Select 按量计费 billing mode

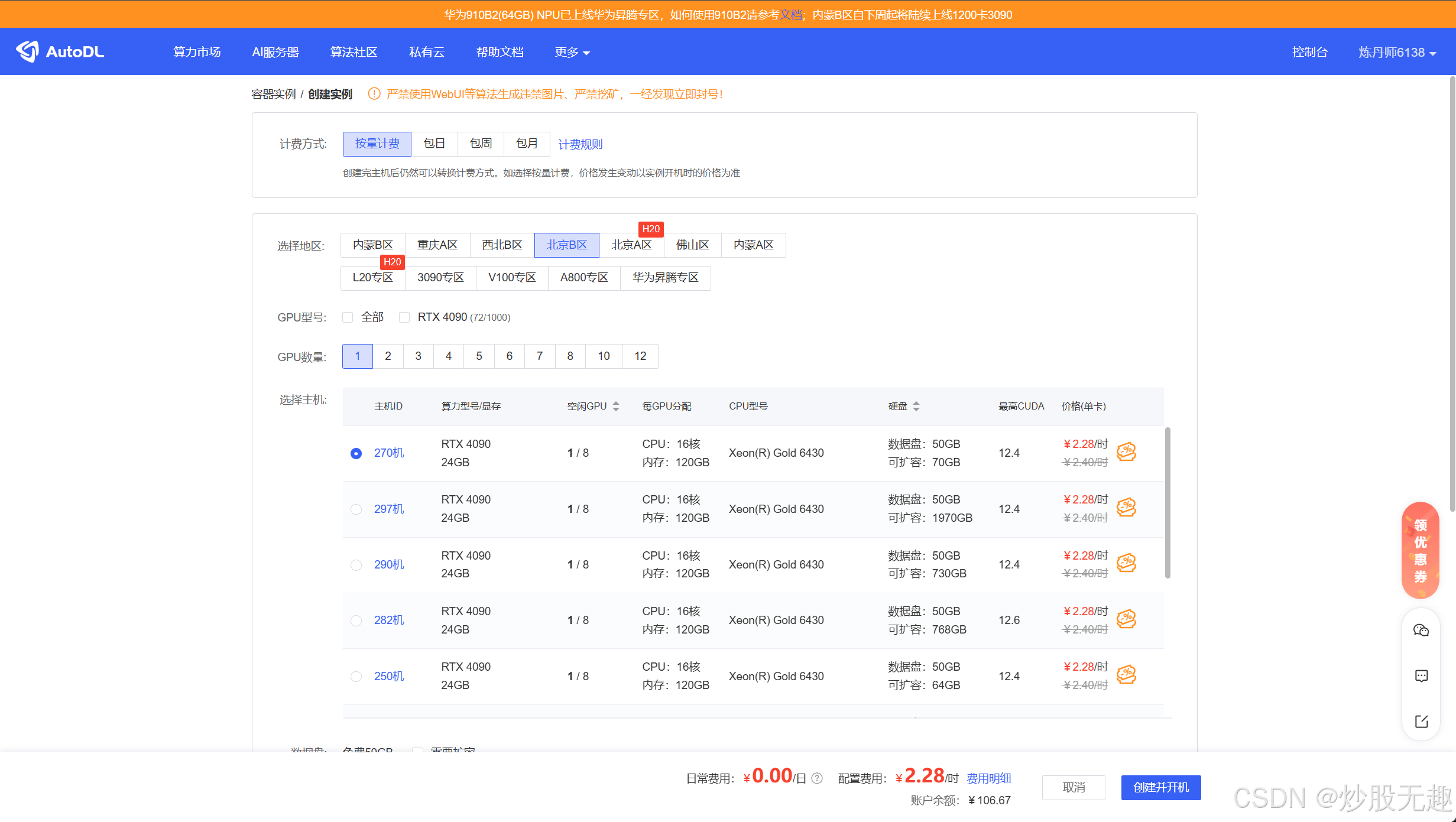(x=377, y=144)
